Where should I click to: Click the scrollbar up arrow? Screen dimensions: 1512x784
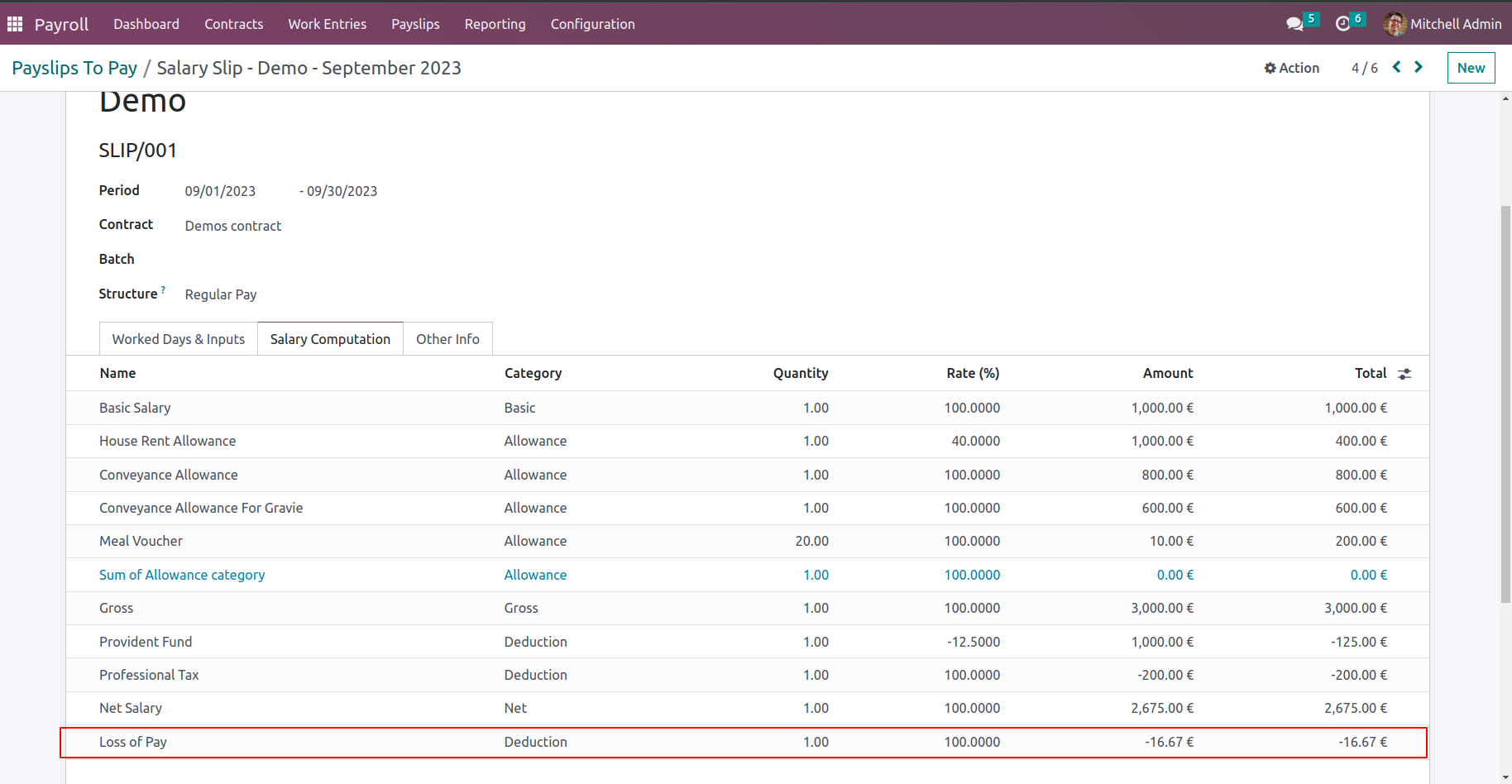tap(1505, 98)
